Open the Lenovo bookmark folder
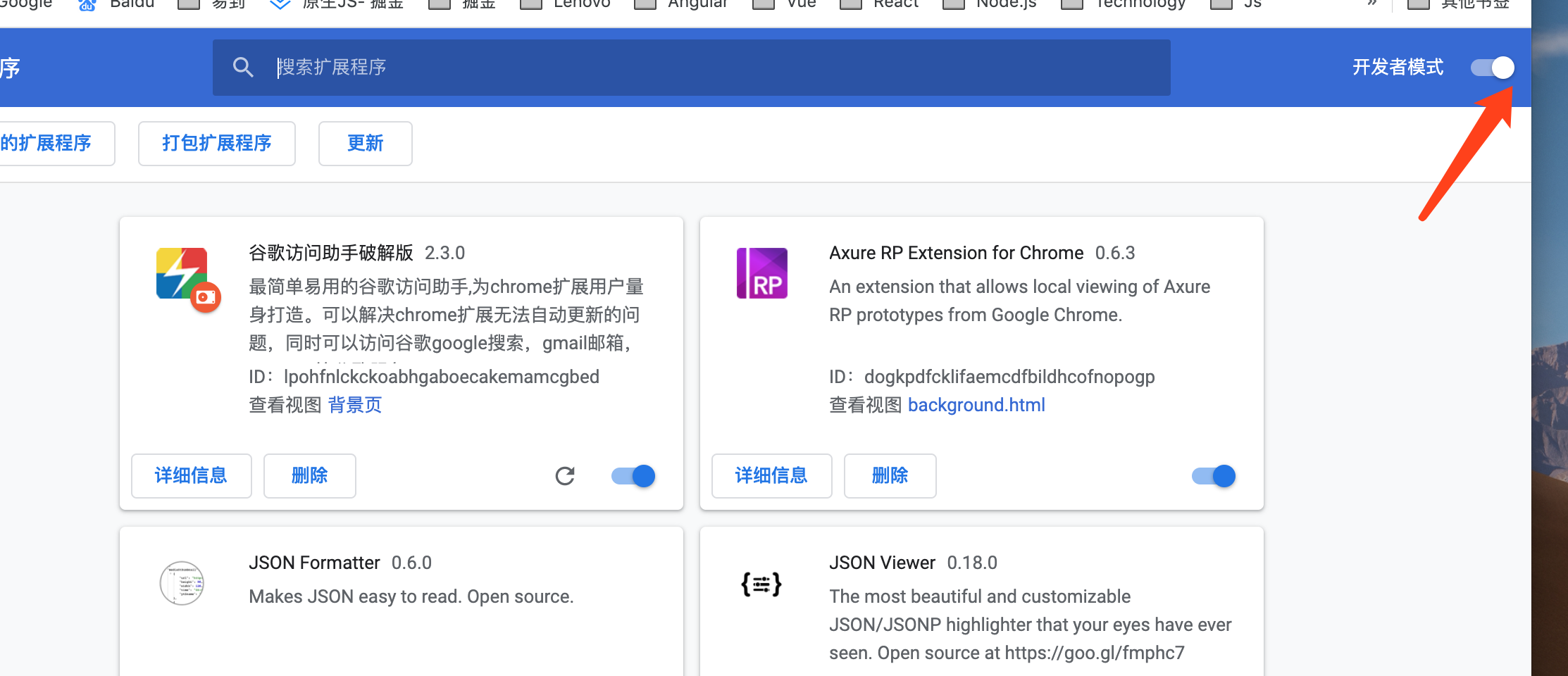The width and height of the screenshot is (1568, 676). click(x=566, y=4)
